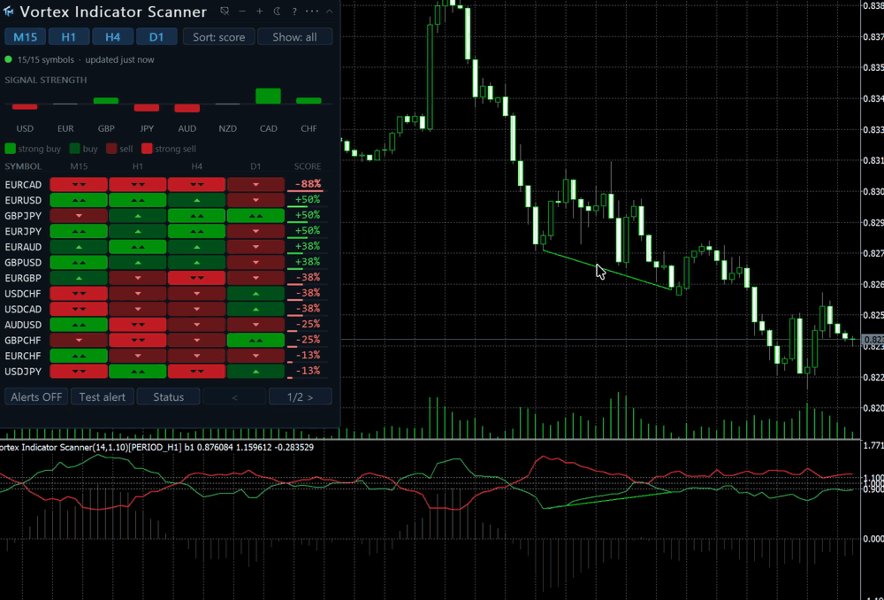Click the EURUSD H1 strong buy cell

(x=138, y=200)
